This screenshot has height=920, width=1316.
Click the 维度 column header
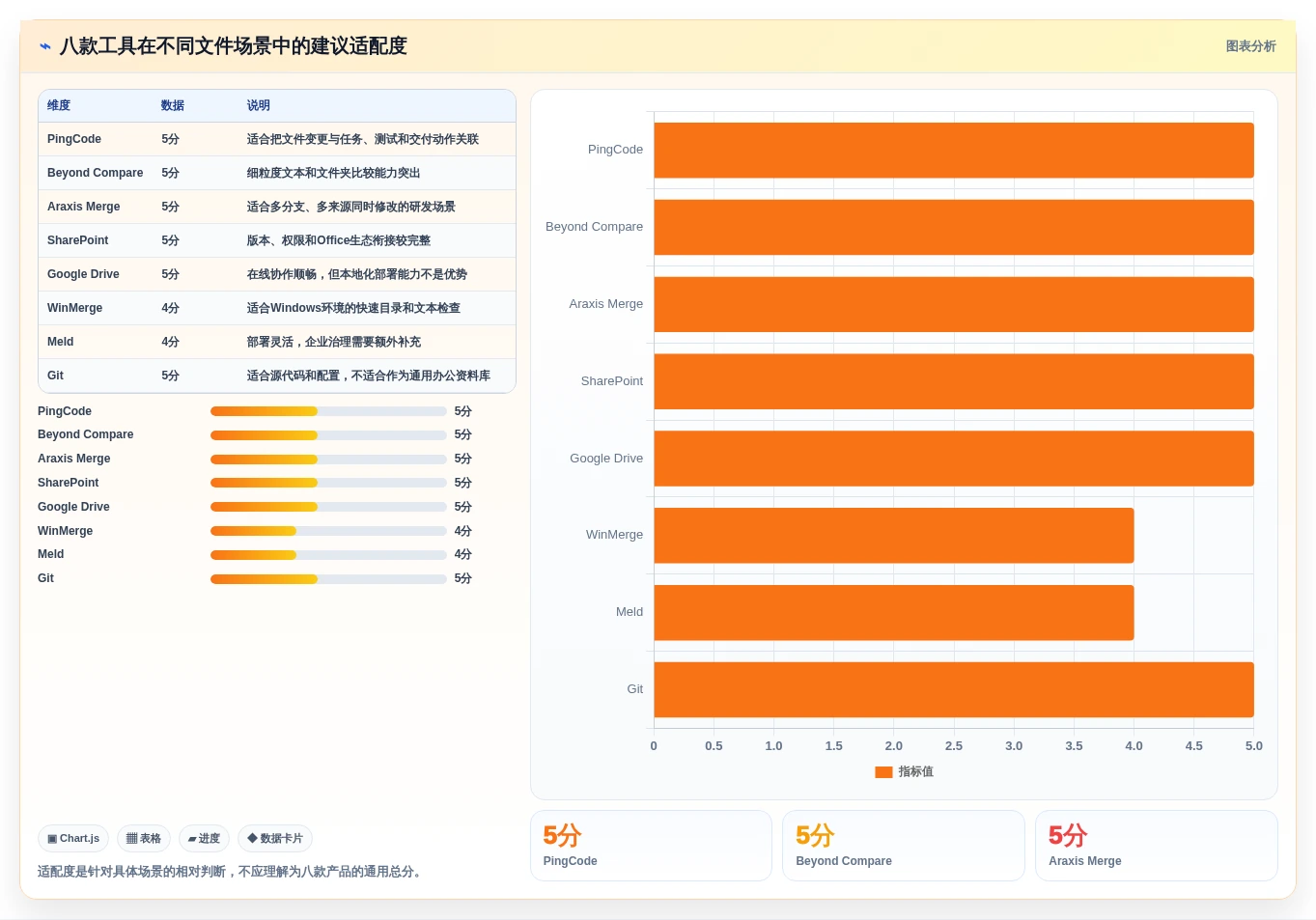click(x=59, y=105)
